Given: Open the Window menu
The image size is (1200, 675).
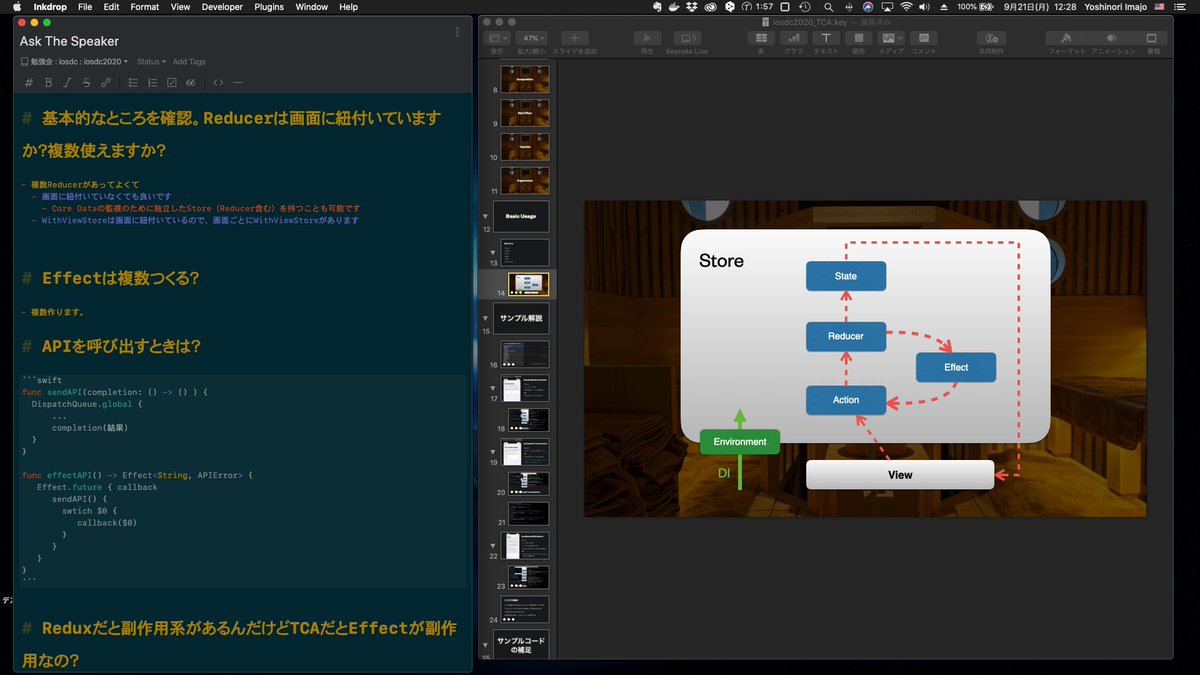Looking at the screenshot, I should pyautogui.click(x=312, y=6).
